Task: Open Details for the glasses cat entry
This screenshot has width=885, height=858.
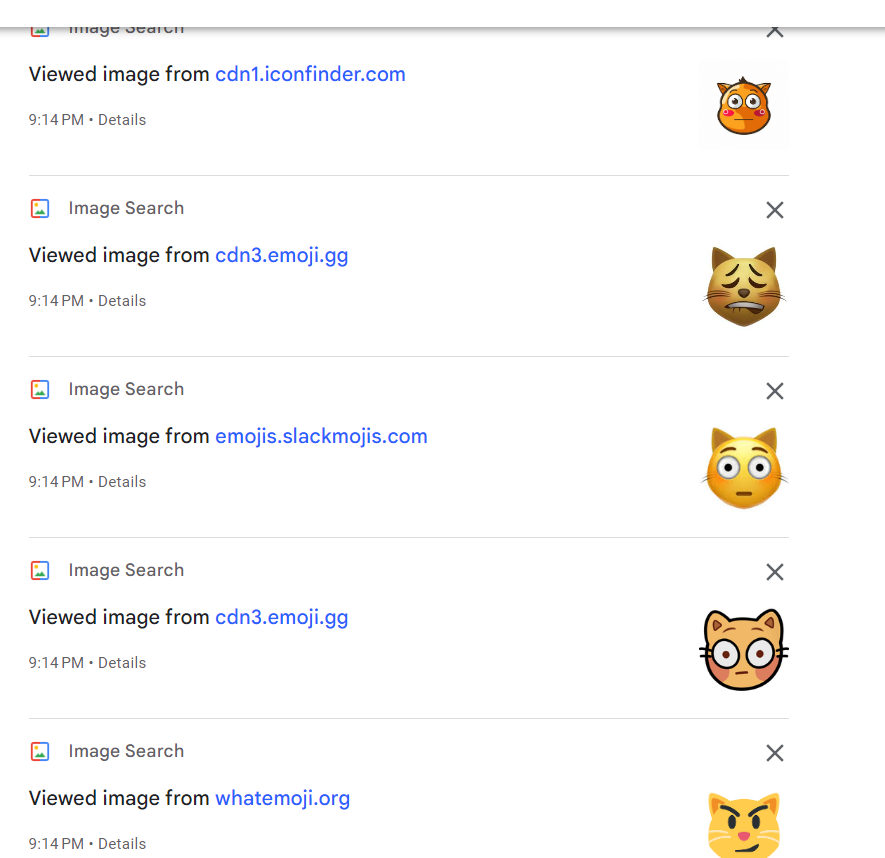Action: tap(122, 662)
